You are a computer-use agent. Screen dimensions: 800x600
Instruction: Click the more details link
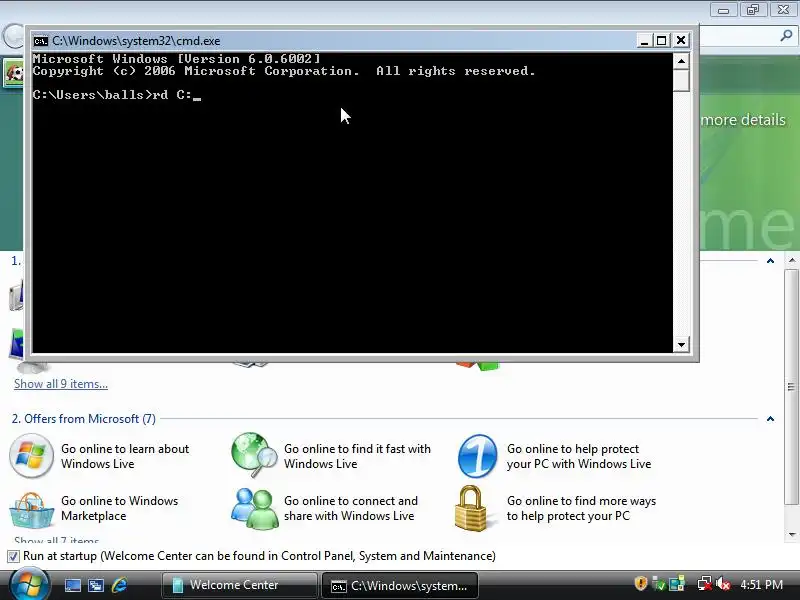click(x=743, y=120)
